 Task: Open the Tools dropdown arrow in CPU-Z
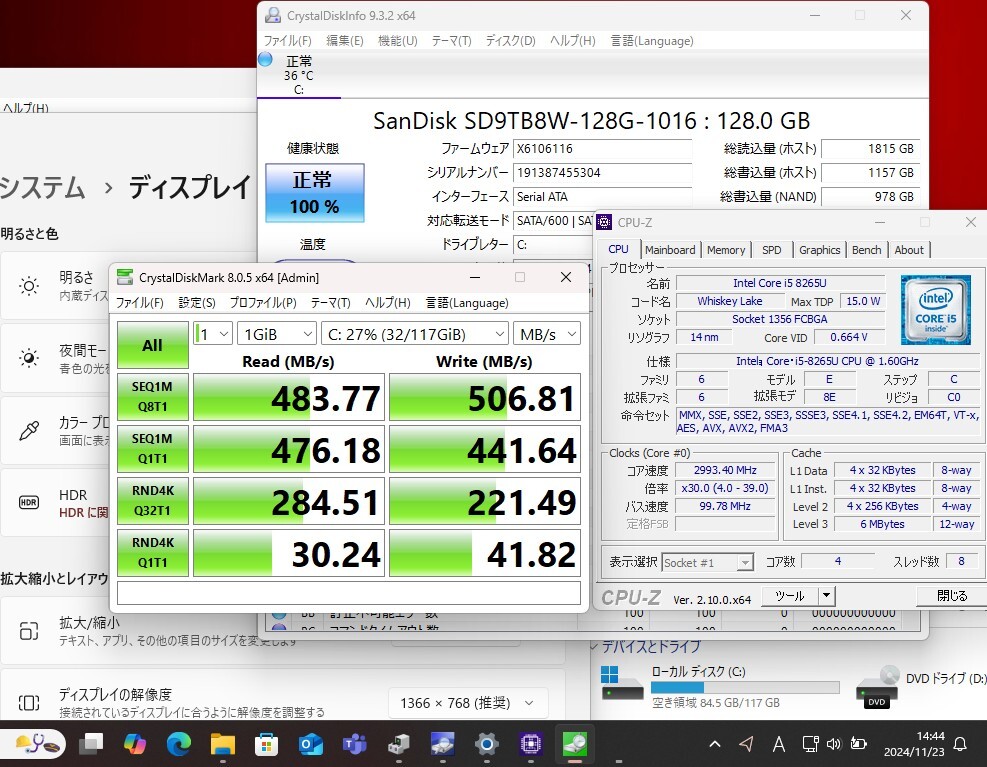[826, 595]
